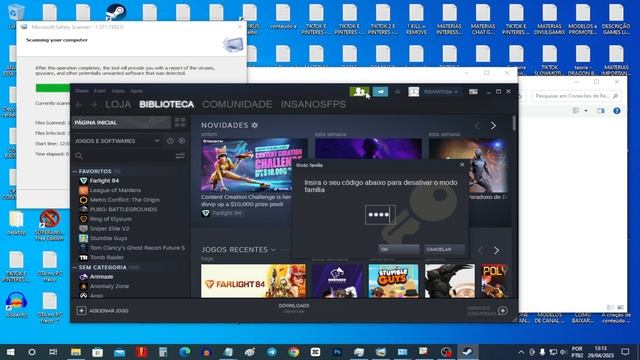Open the Ajuda menu
Image resolution: width=640 pixels, height=360 pixels.
136,91
